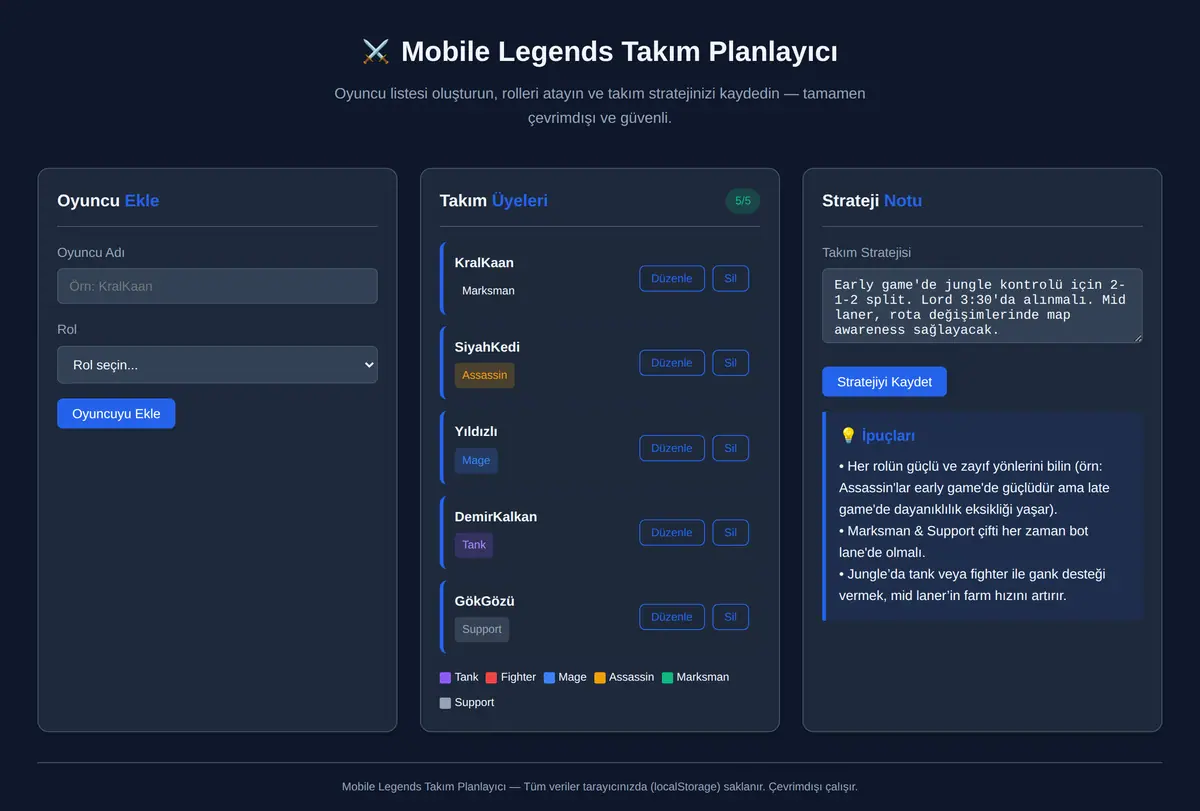The width and height of the screenshot is (1200, 811).
Task: Click the red Fighter legend swatch
Action: click(491, 678)
